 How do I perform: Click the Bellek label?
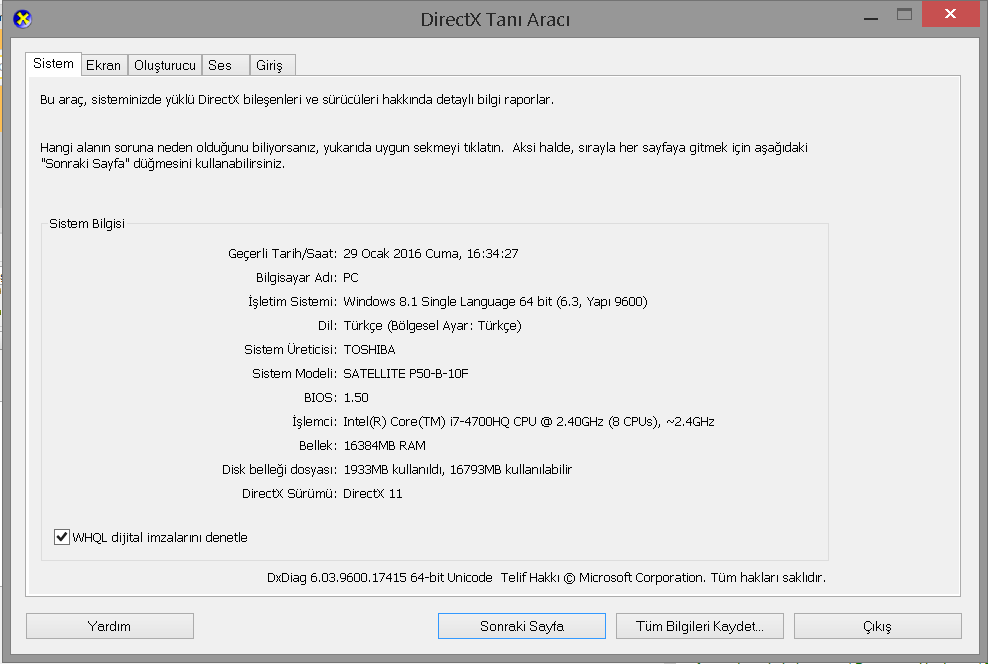click(318, 445)
